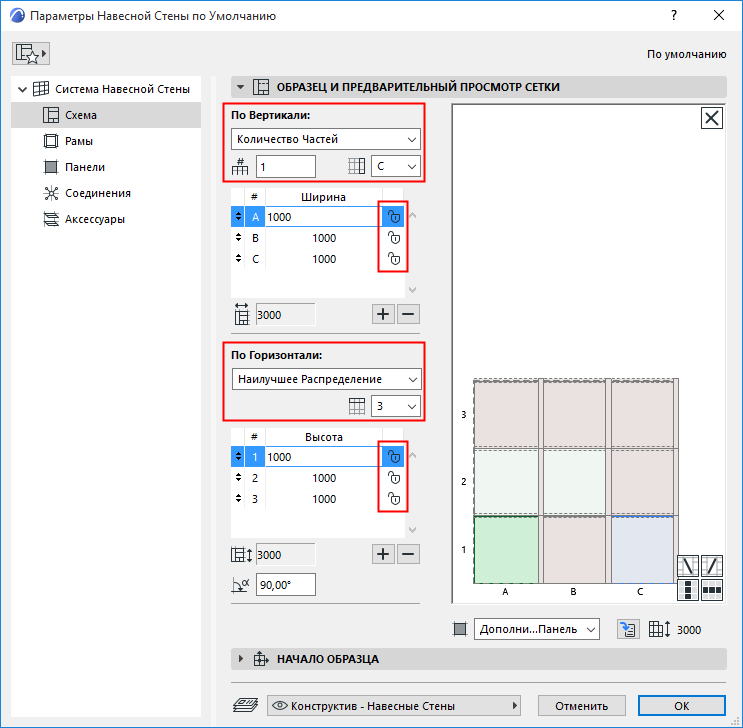Screen dimensions: 743x728
Task: Open the Наилучшее Распределение horizontal dropdown
Action: [326, 379]
